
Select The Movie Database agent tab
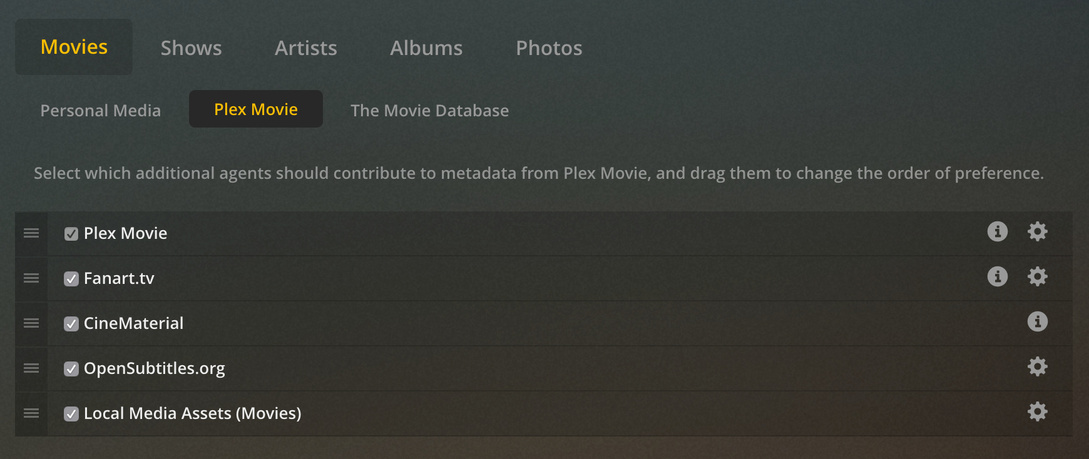pyautogui.click(x=429, y=110)
